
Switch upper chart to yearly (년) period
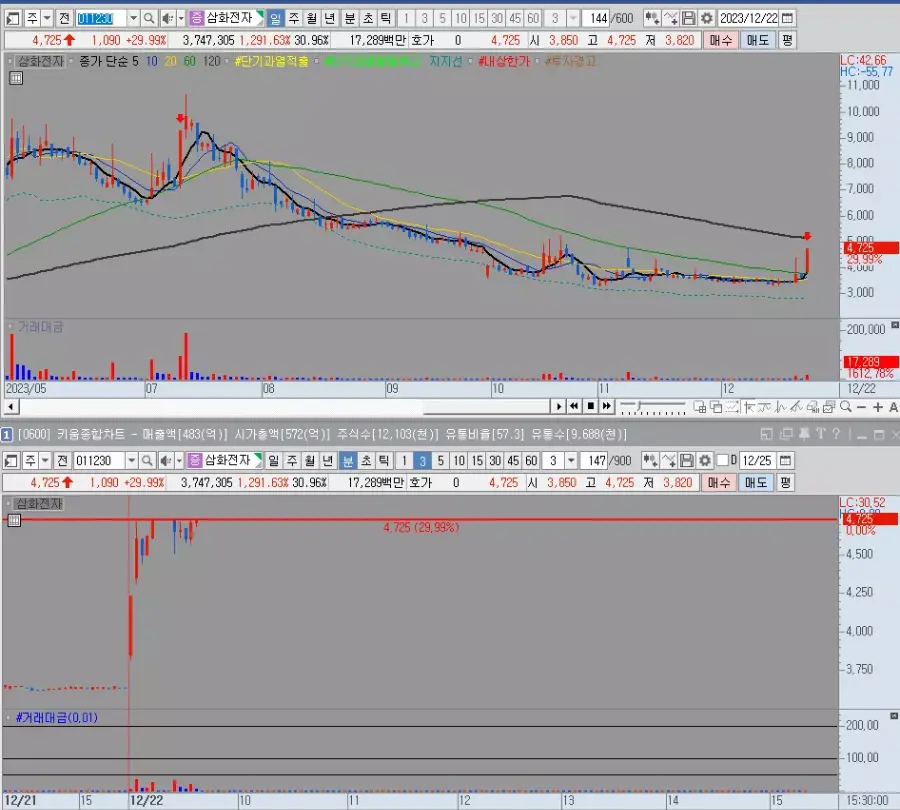point(329,18)
